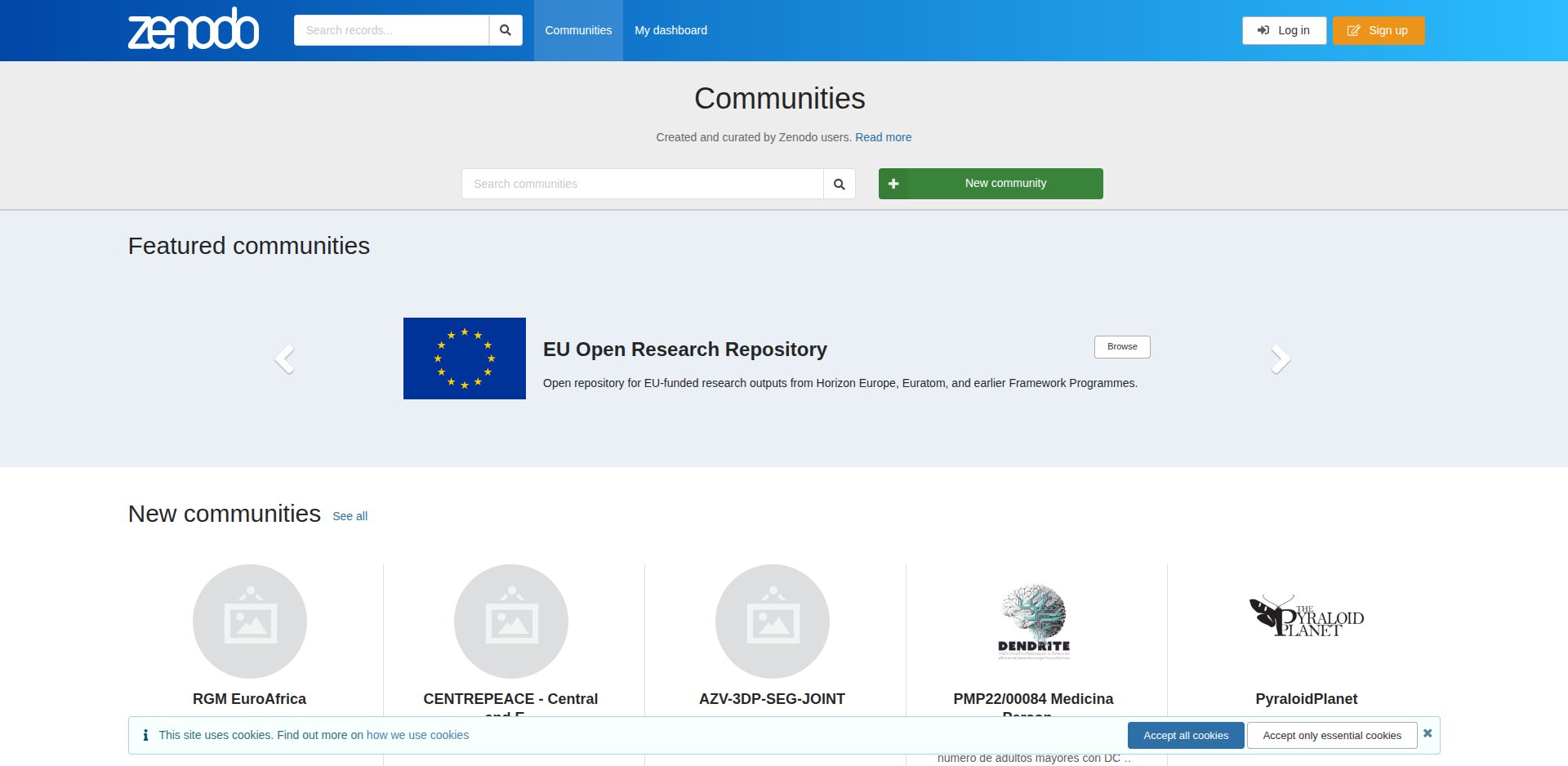Open the Dendrite brain logo
This screenshot has width=1568, height=766.
[1034, 621]
